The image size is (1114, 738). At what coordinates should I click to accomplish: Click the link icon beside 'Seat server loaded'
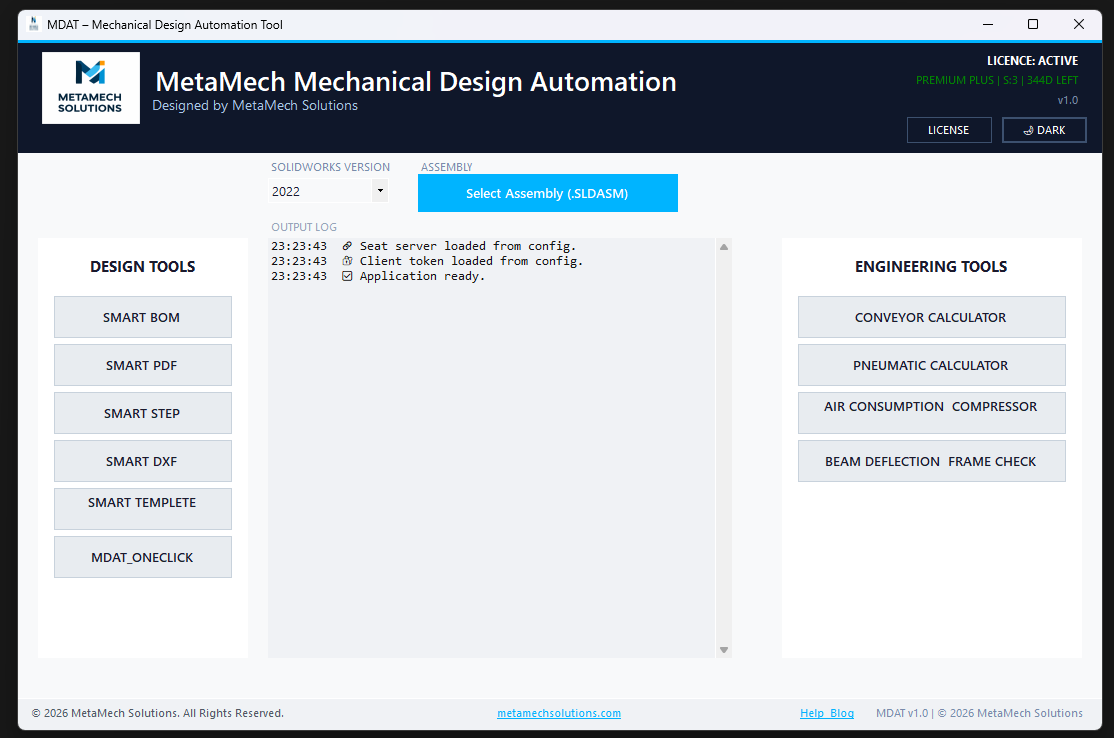coord(347,246)
